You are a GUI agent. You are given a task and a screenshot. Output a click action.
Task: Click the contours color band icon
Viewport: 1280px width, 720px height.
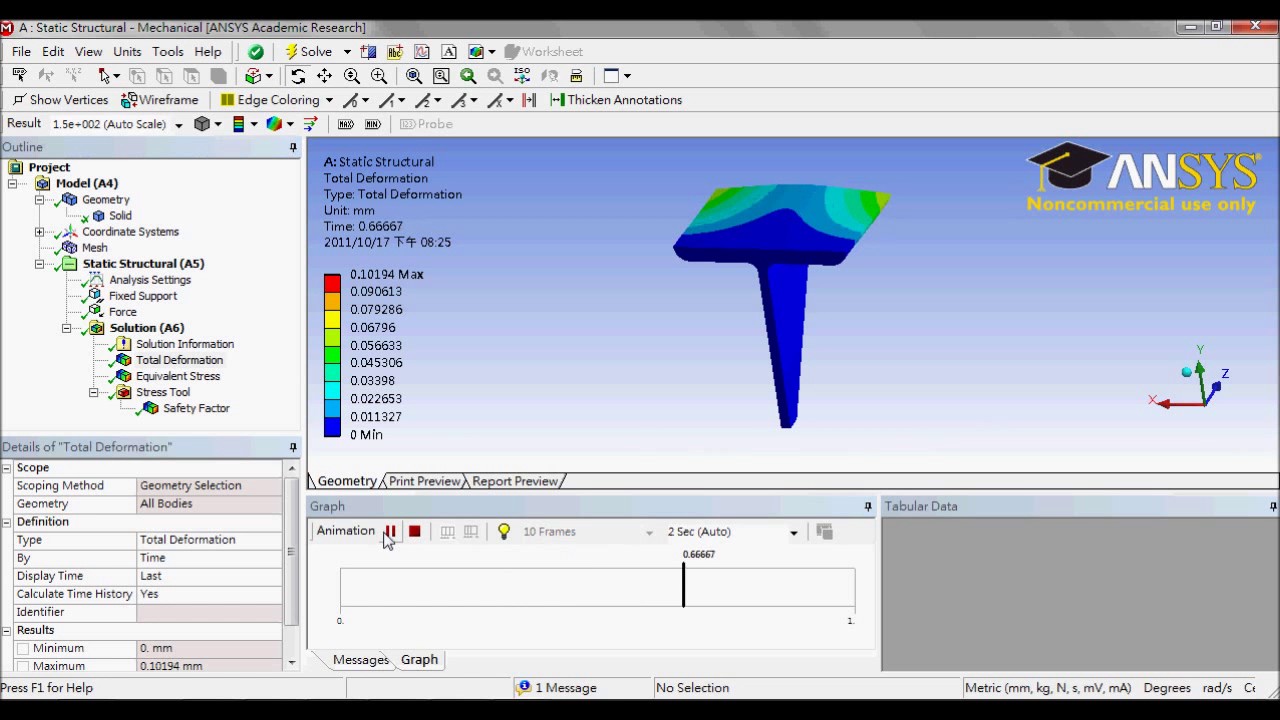[x=238, y=124]
